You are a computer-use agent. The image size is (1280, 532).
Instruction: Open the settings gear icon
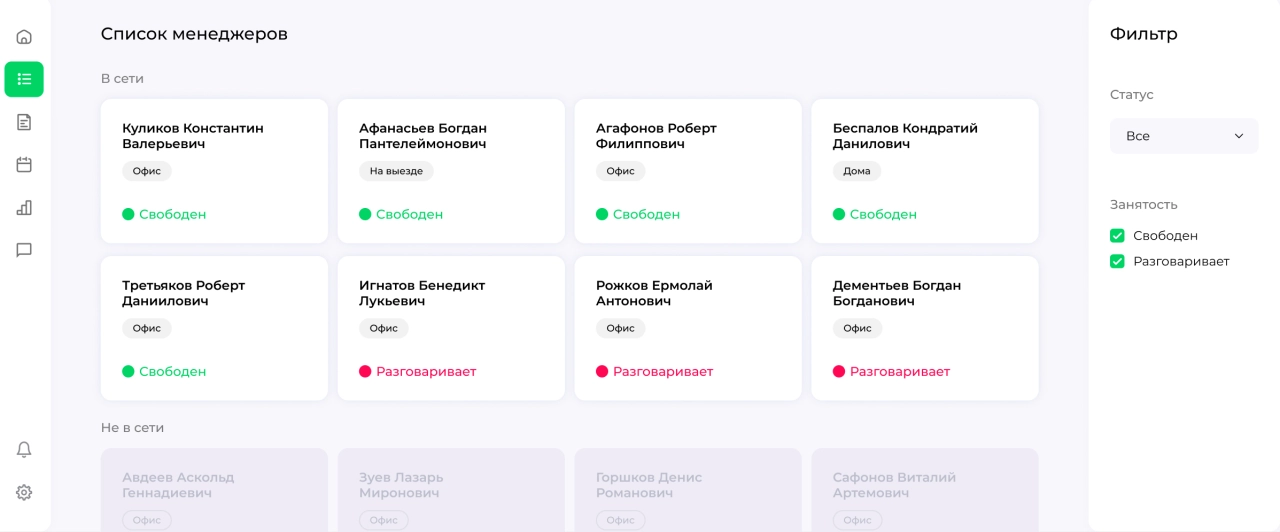point(24,493)
